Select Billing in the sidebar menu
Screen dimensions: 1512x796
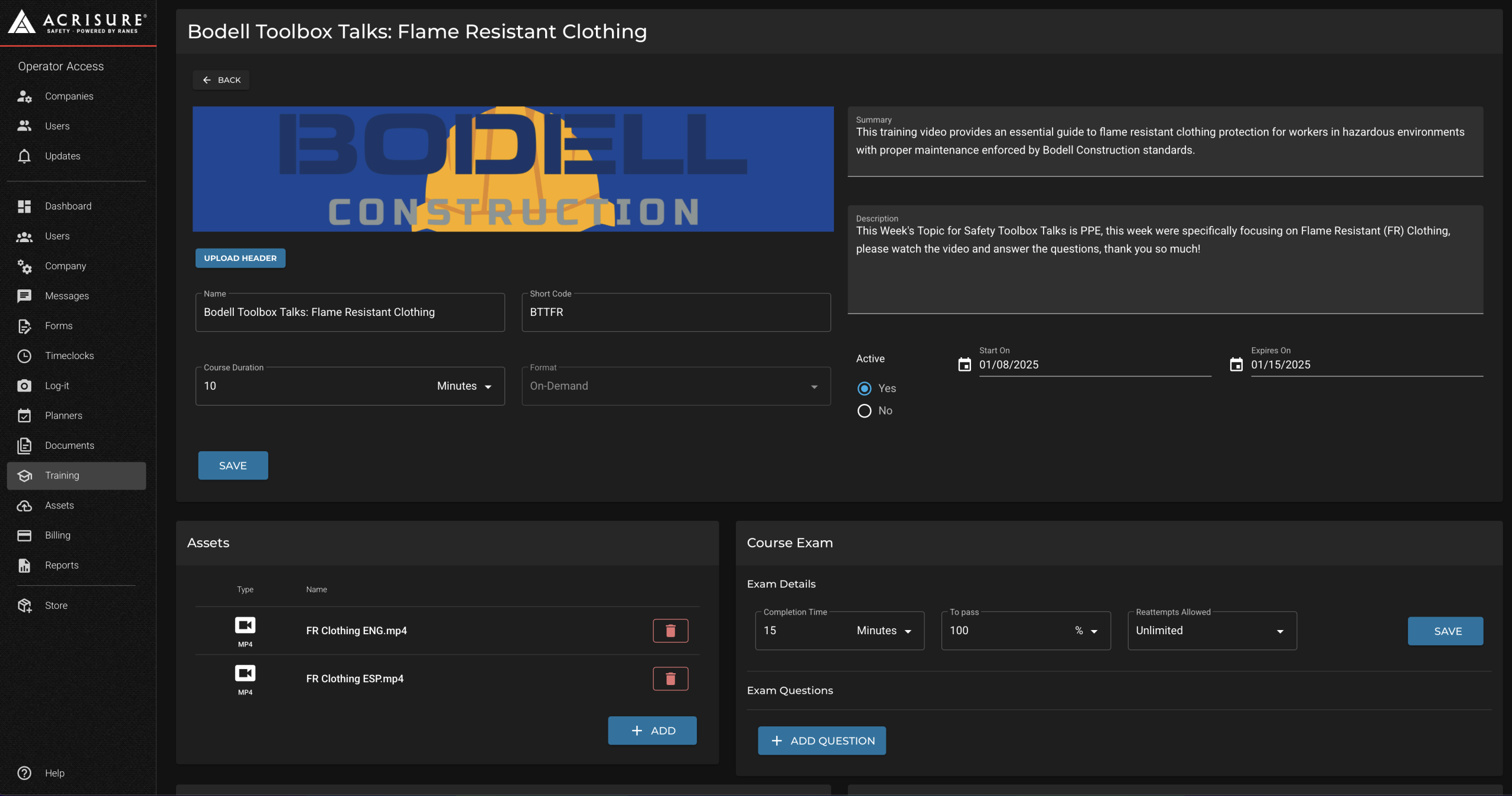76,536
